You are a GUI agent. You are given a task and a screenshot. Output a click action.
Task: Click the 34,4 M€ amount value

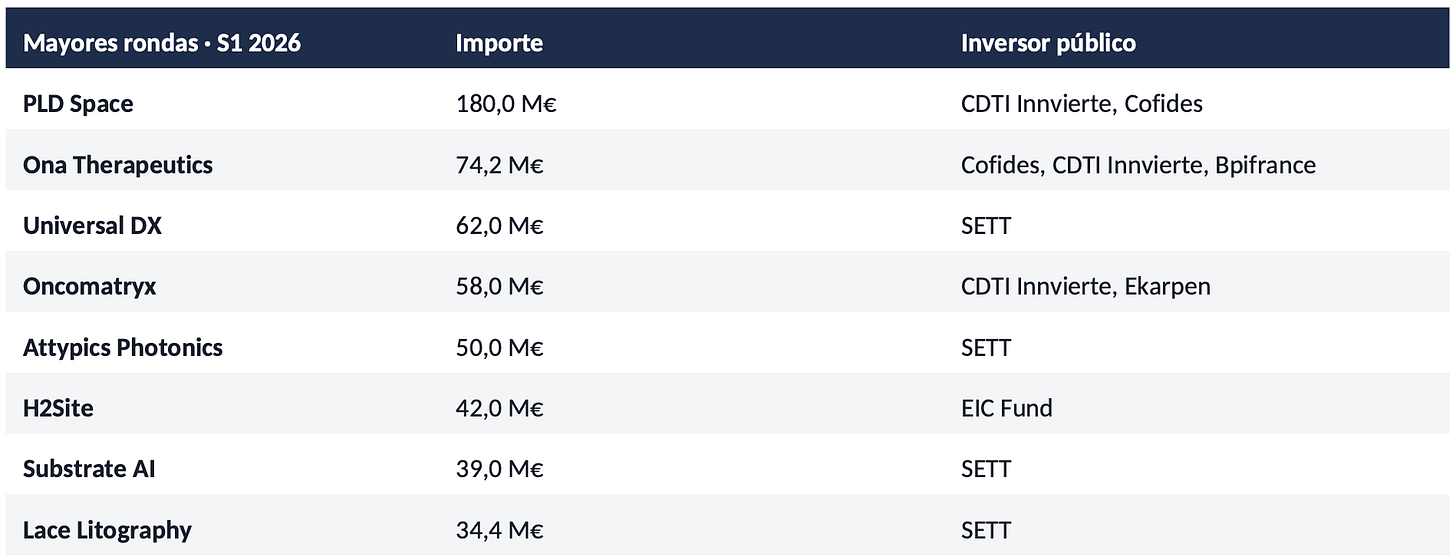[x=499, y=530]
